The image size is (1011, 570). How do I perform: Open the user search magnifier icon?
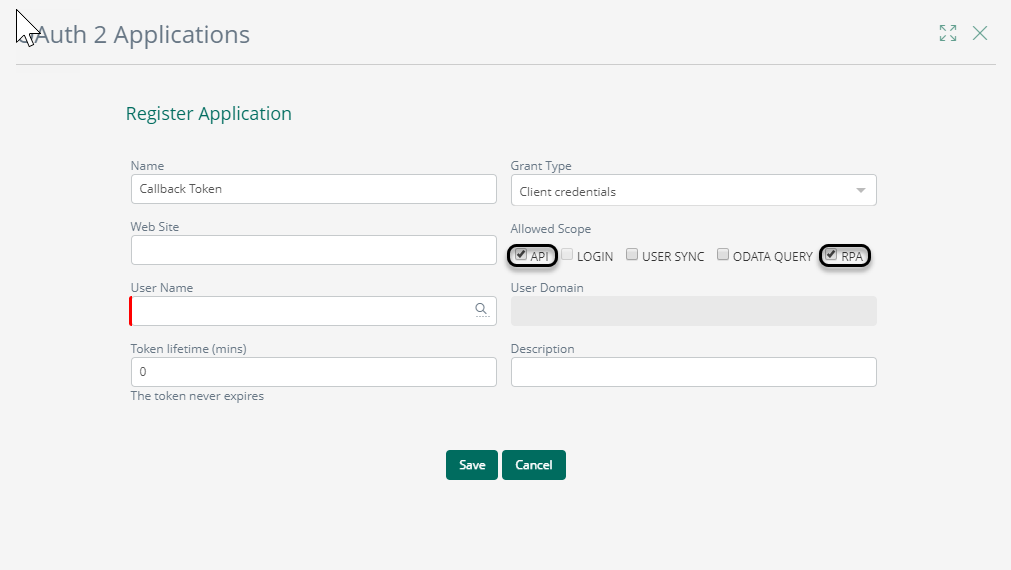481,310
